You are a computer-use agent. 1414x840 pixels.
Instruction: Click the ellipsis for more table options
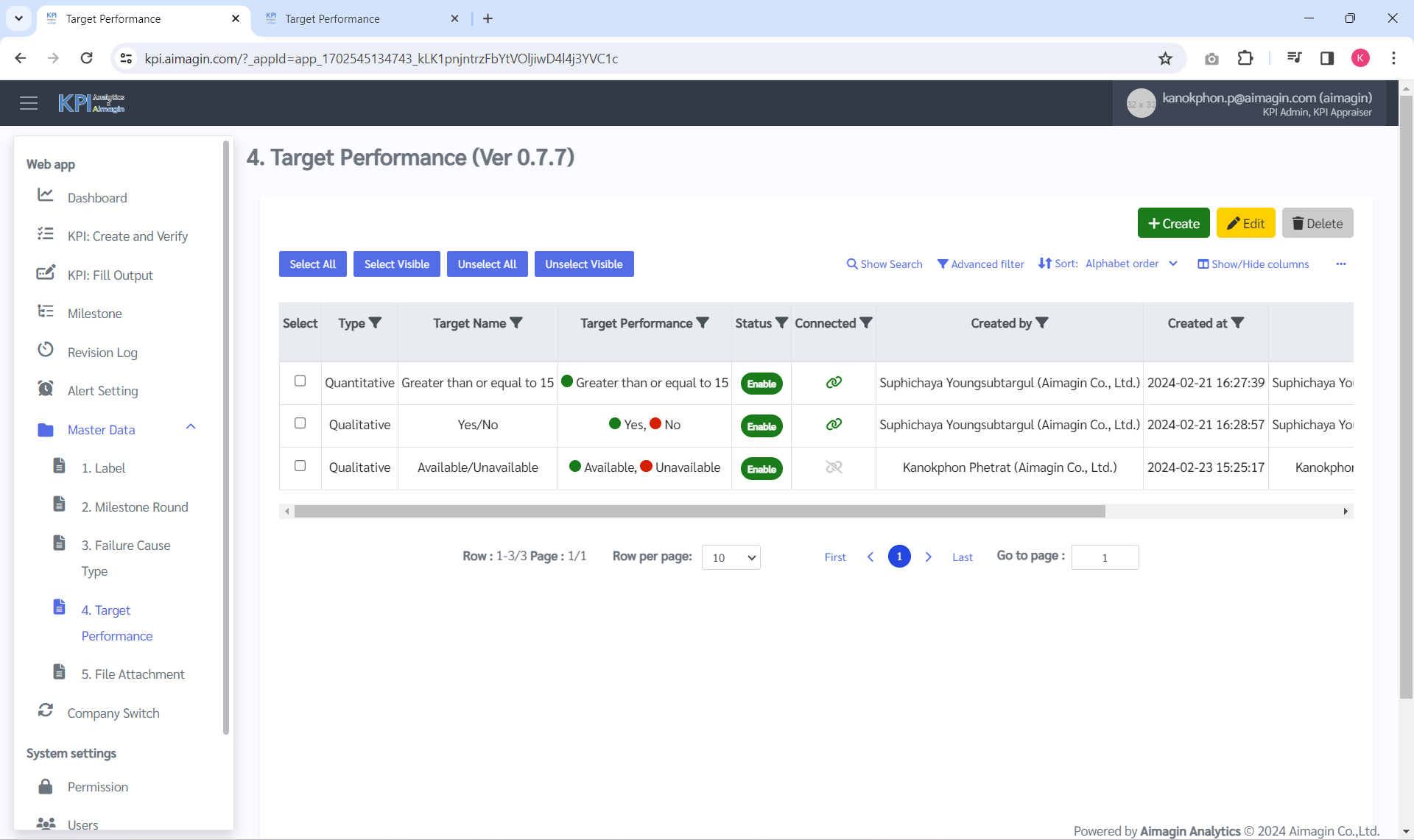(x=1341, y=264)
